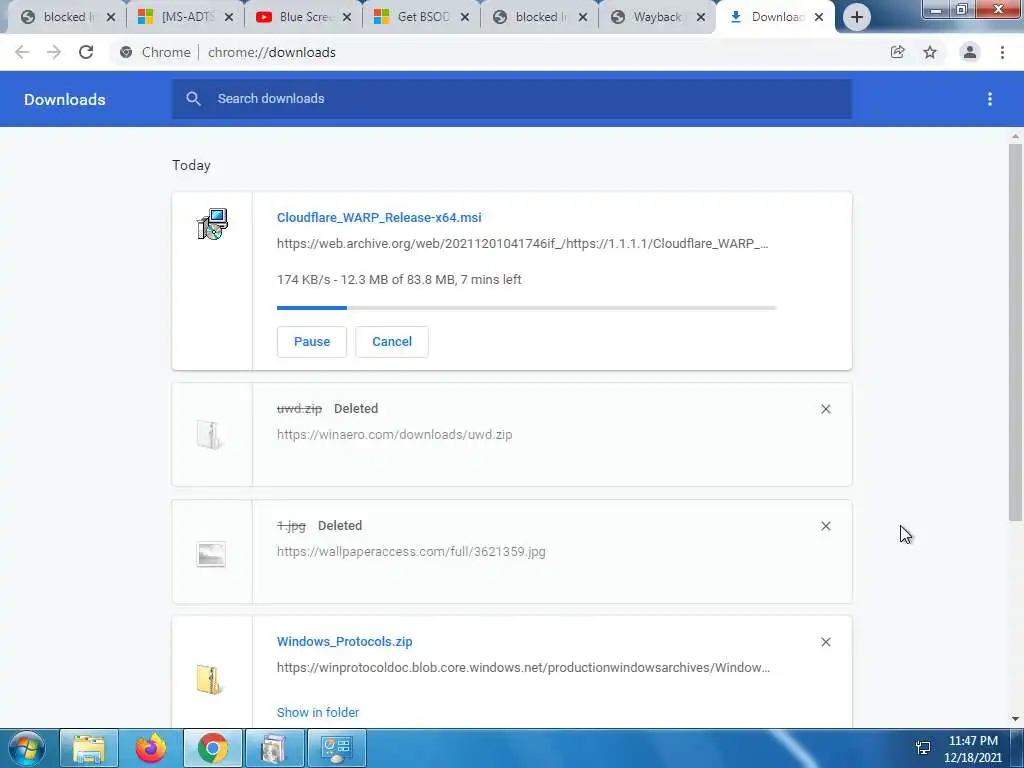Click the search magnifier icon in Downloads
Screen dimensions: 1024x768
click(x=193, y=99)
